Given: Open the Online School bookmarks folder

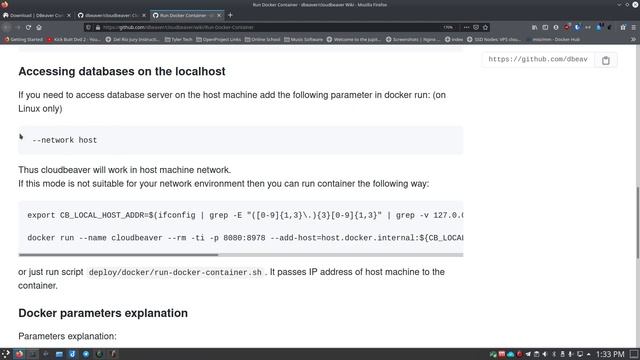Looking at the screenshot, I should pos(262,40).
